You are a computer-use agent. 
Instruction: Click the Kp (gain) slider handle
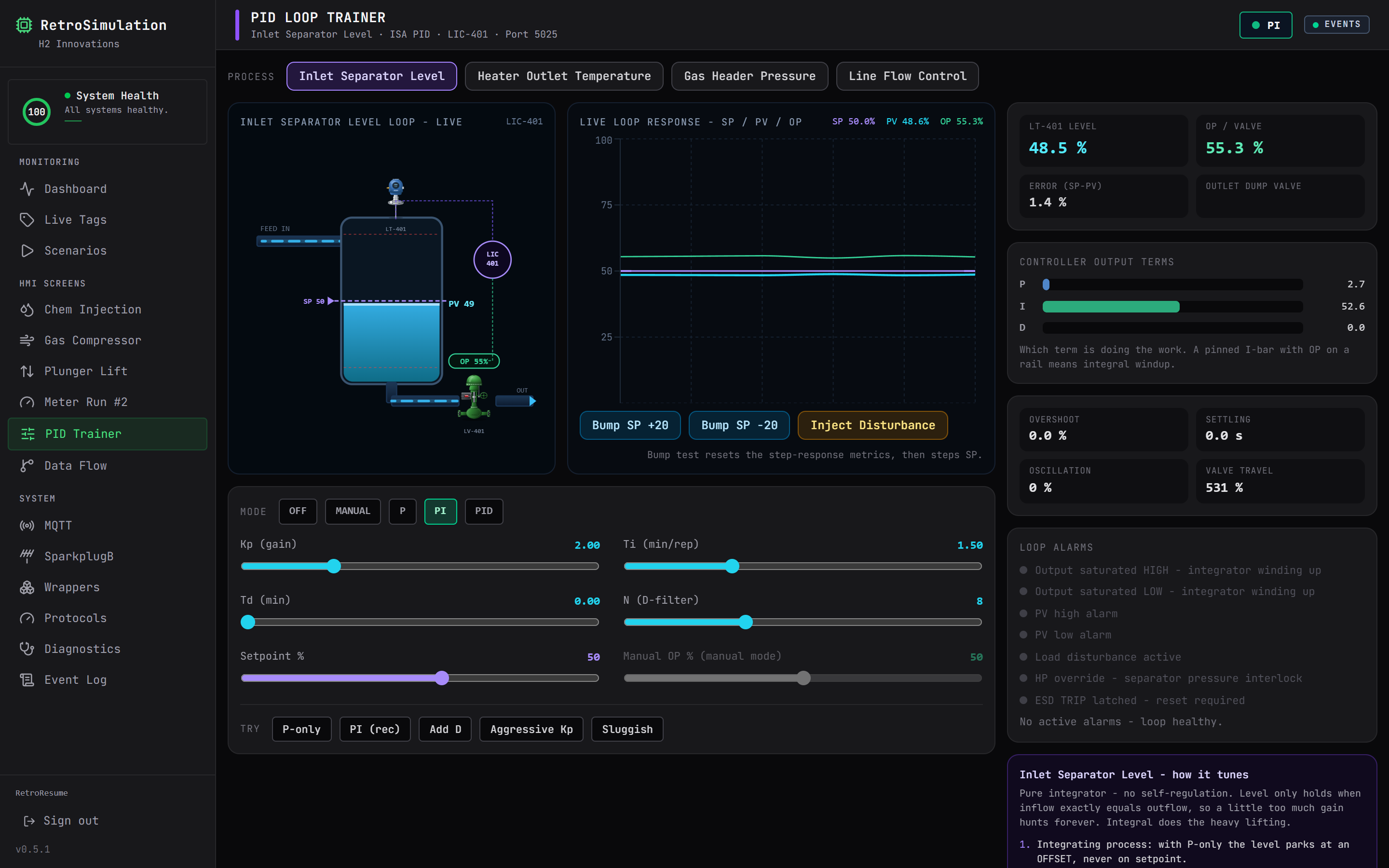pos(333,566)
